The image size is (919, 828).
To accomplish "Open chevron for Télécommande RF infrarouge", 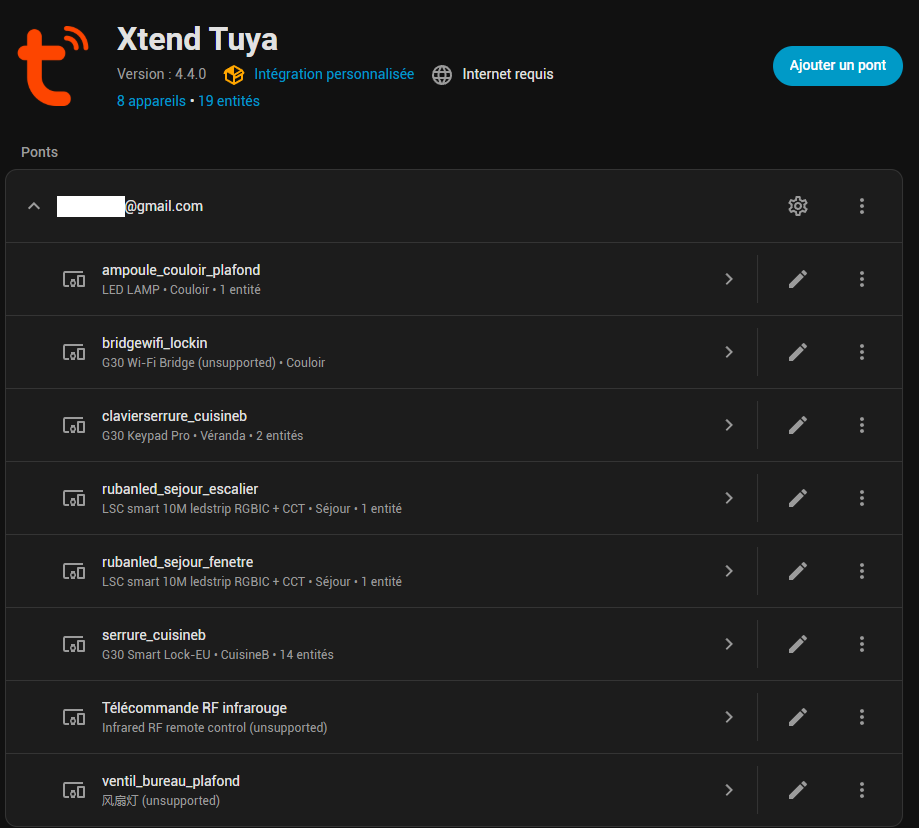I will [x=729, y=717].
